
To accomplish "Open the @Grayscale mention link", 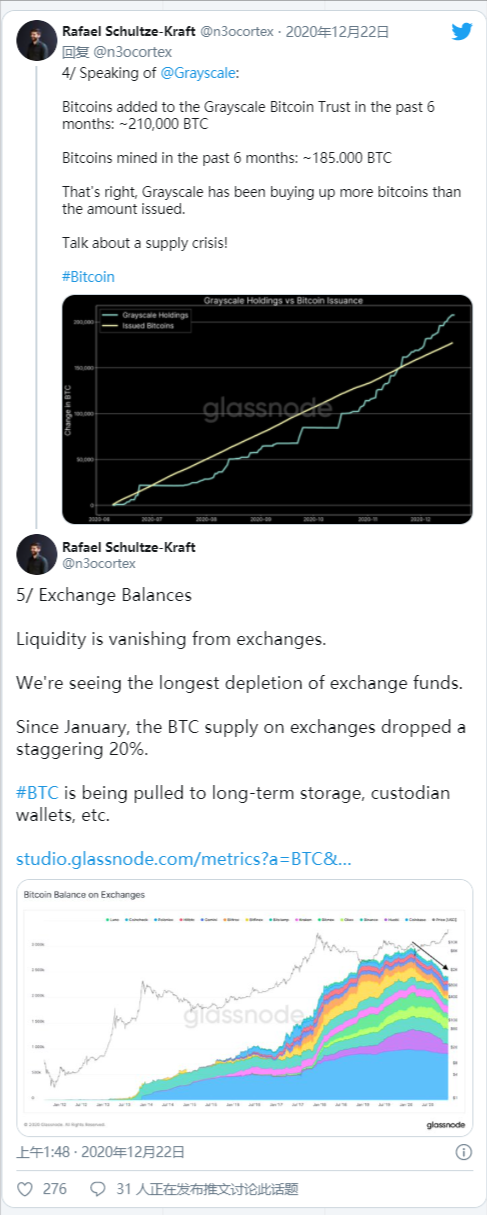I will point(197,73).
